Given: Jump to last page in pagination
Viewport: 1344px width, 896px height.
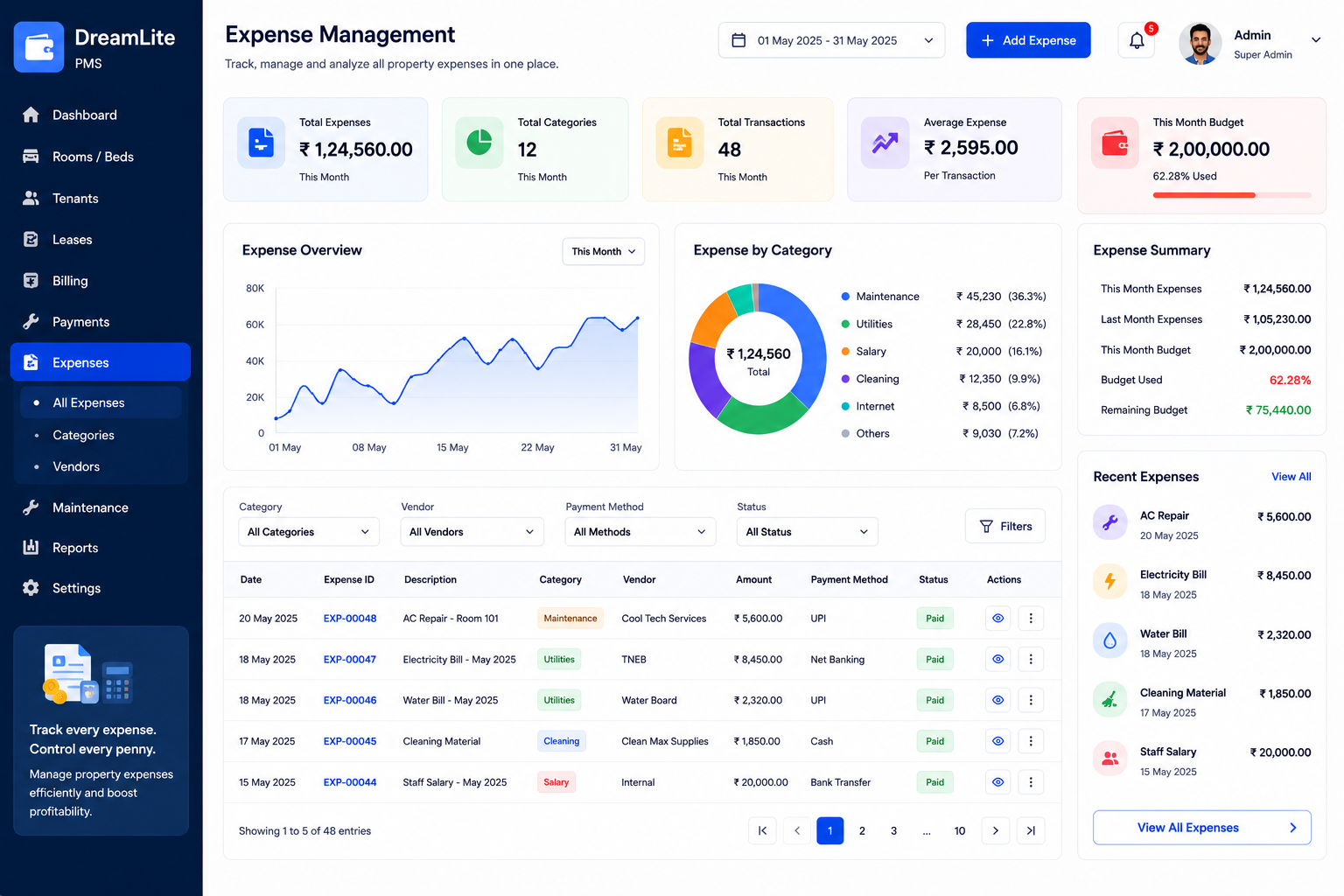Looking at the screenshot, I should (x=1031, y=831).
